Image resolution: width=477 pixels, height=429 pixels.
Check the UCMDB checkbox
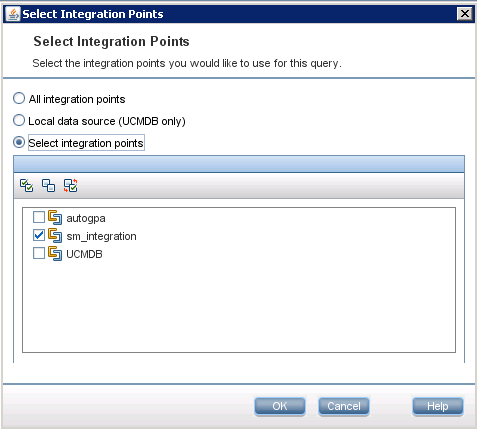coord(39,253)
